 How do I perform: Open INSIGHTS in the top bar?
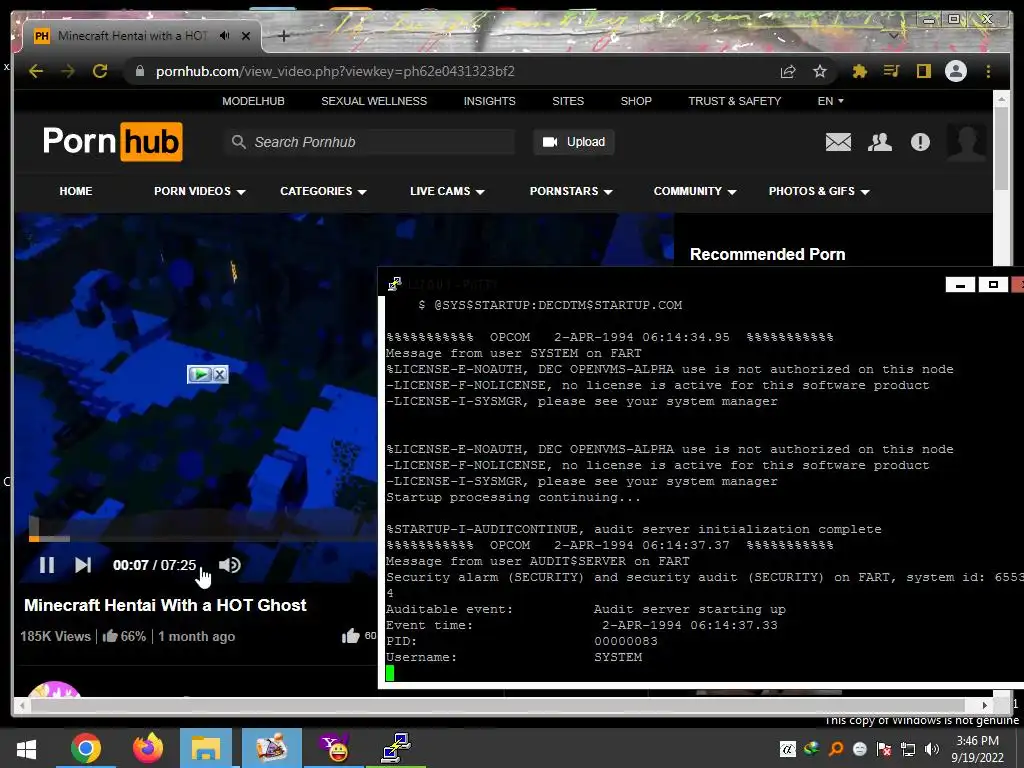490,101
